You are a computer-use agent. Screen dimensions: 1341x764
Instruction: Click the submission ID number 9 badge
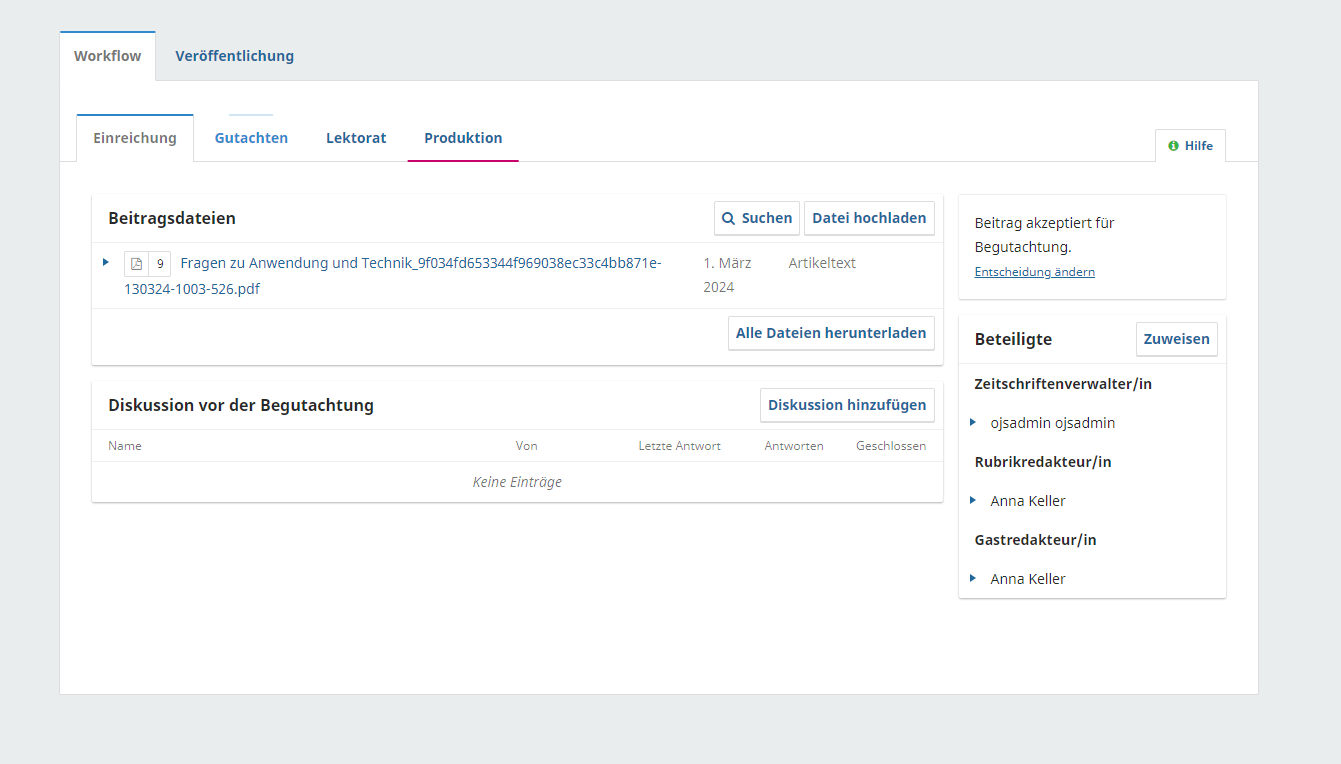[x=160, y=264]
